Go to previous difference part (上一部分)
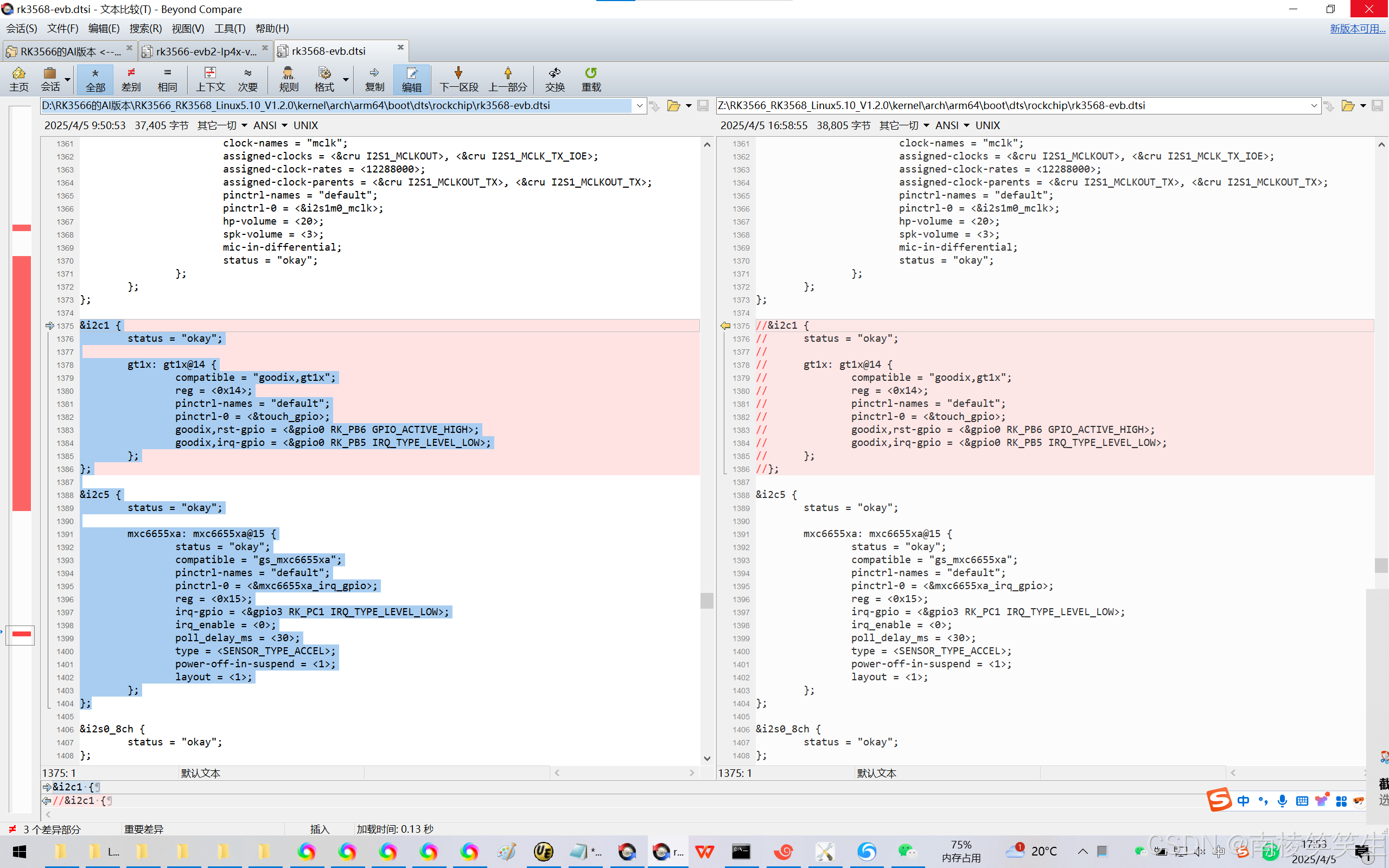Image resolution: width=1389 pixels, height=868 pixels. pos(507,79)
